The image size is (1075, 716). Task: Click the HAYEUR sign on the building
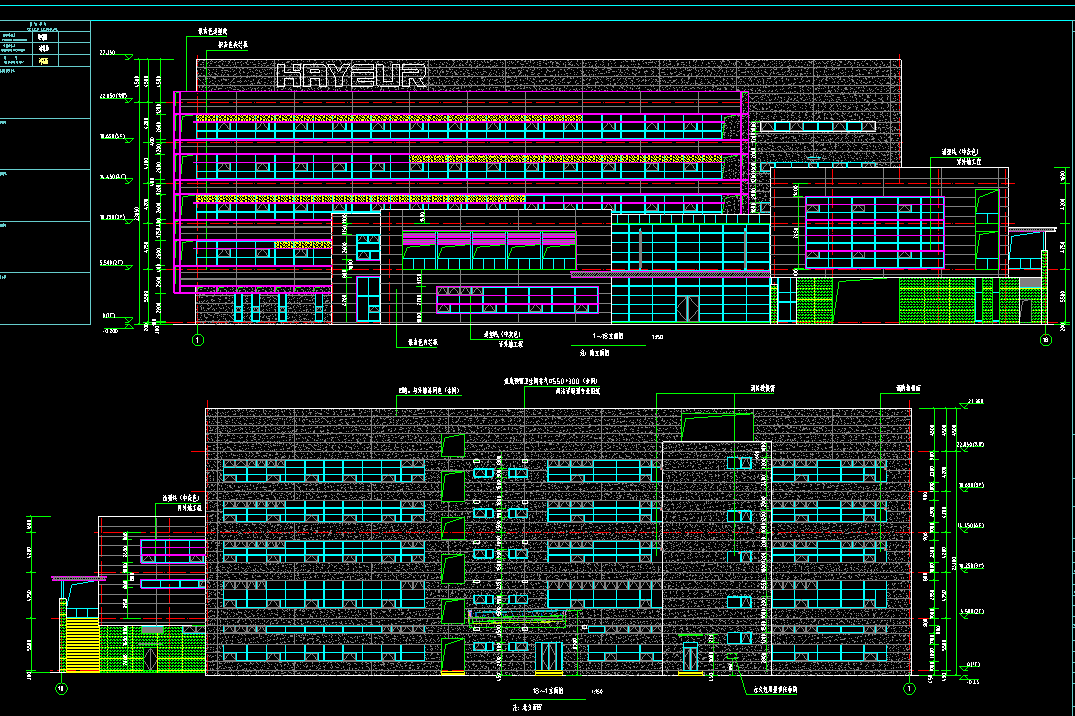coord(351,76)
